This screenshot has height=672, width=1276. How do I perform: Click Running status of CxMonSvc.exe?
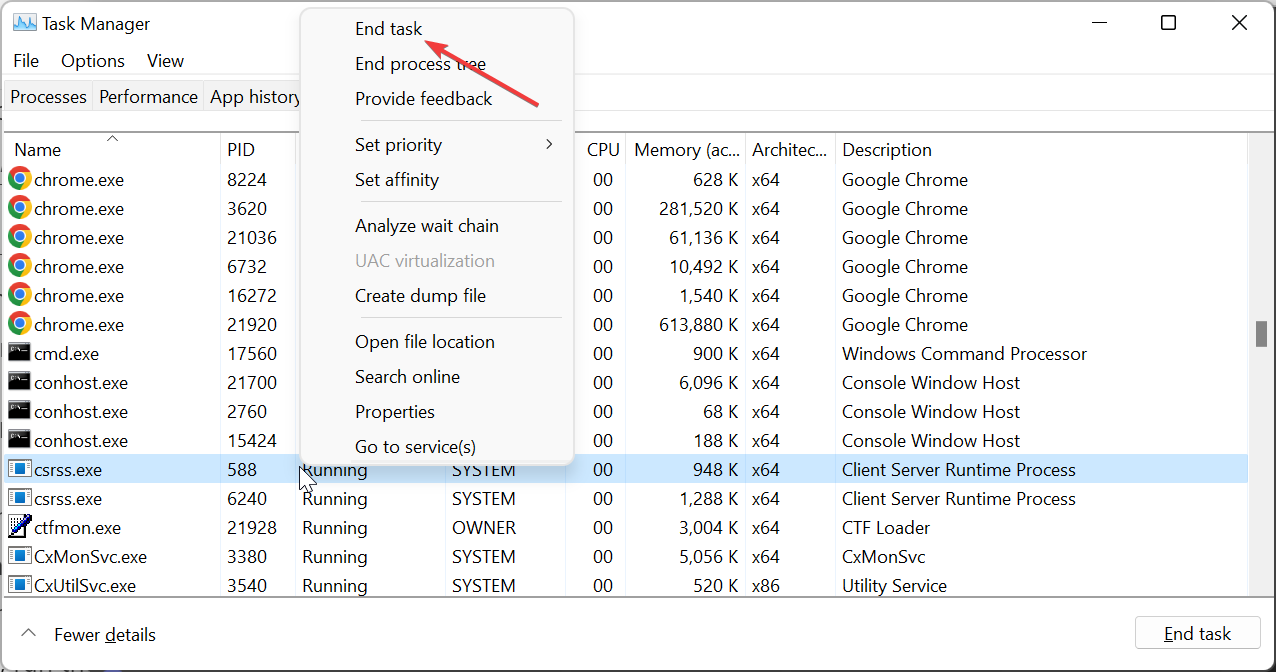click(x=335, y=557)
